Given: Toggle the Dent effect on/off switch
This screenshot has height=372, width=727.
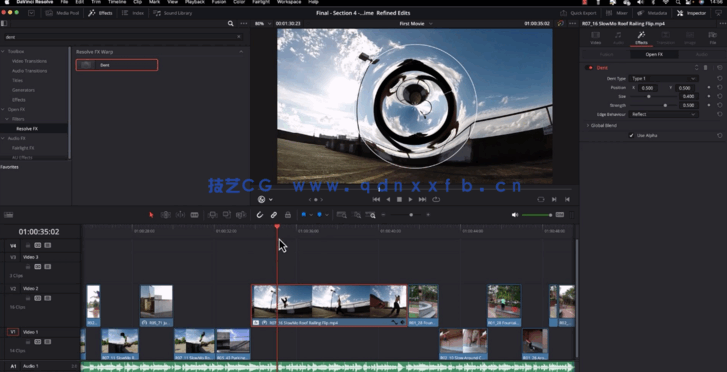Looking at the screenshot, I should [590, 68].
